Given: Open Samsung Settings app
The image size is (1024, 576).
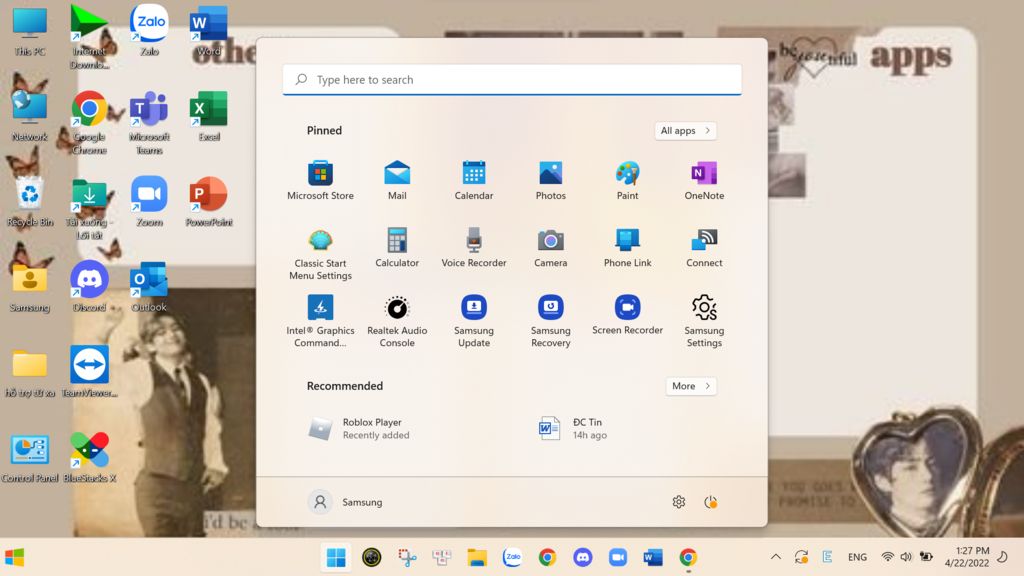Looking at the screenshot, I should (704, 321).
